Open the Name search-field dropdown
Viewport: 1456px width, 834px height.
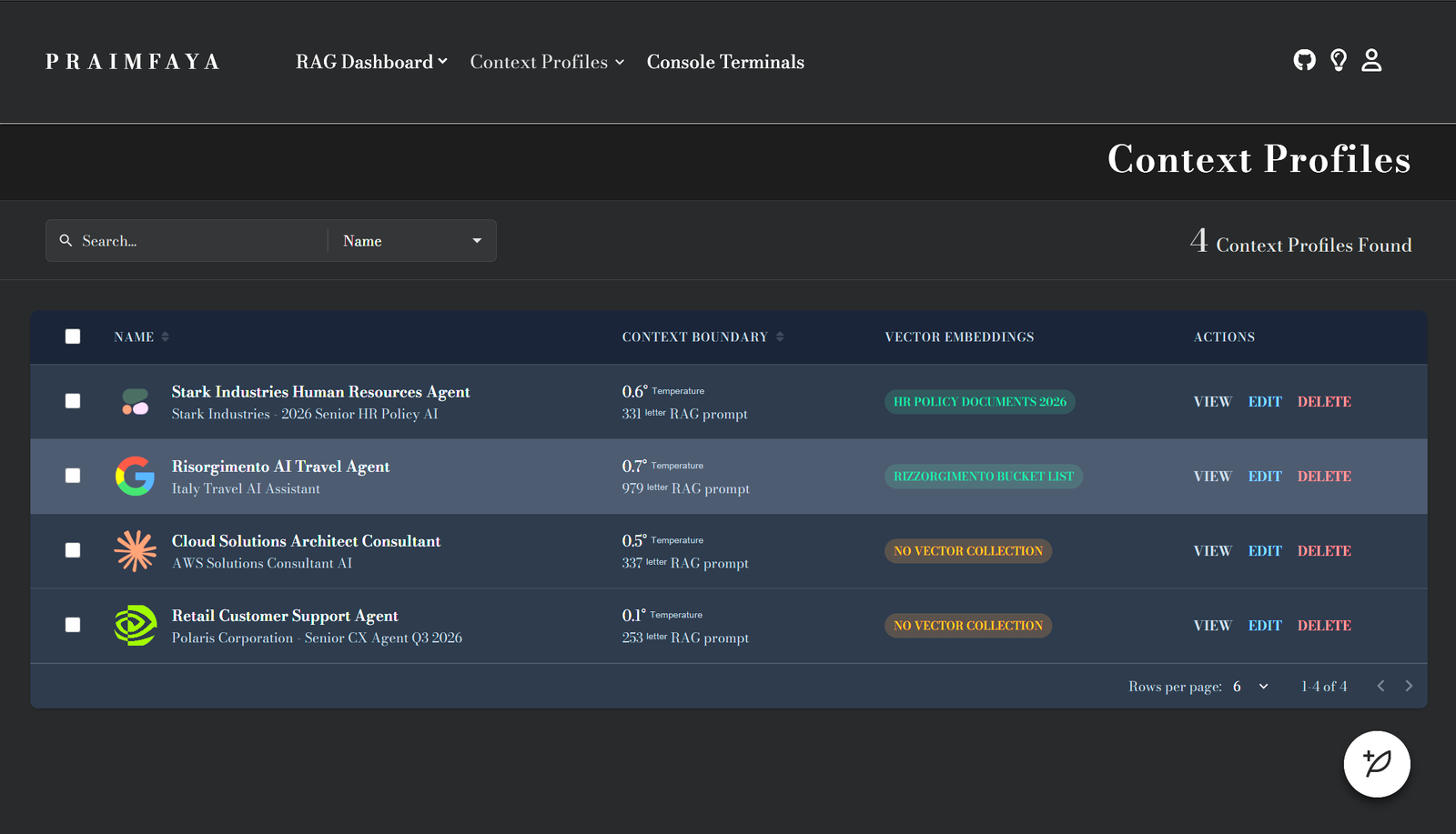(x=412, y=241)
